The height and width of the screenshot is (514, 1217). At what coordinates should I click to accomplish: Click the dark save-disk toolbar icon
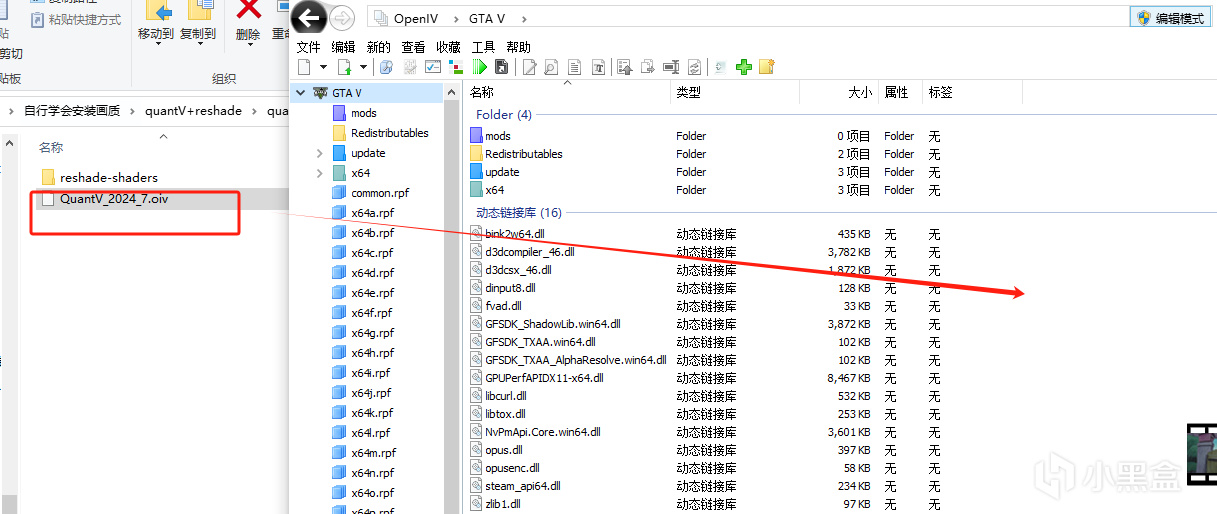(502, 67)
